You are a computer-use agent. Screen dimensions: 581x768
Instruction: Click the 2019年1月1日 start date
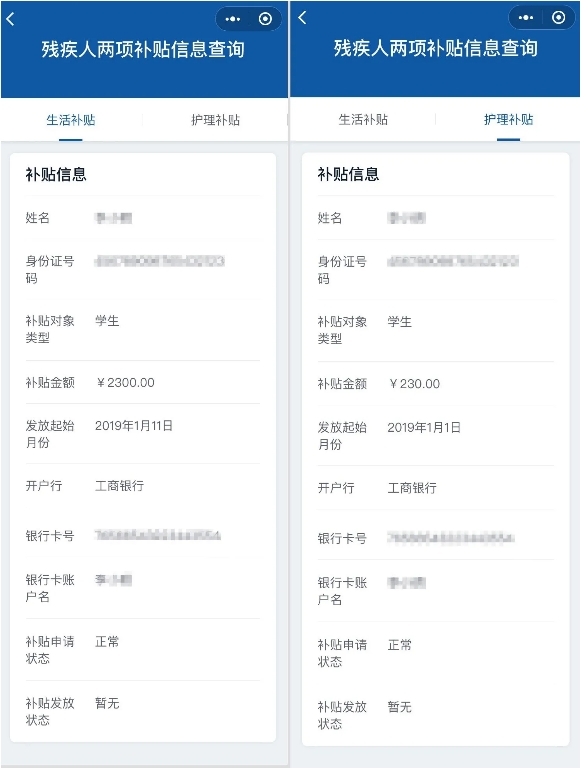pyautogui.click(x=424, y=428)
